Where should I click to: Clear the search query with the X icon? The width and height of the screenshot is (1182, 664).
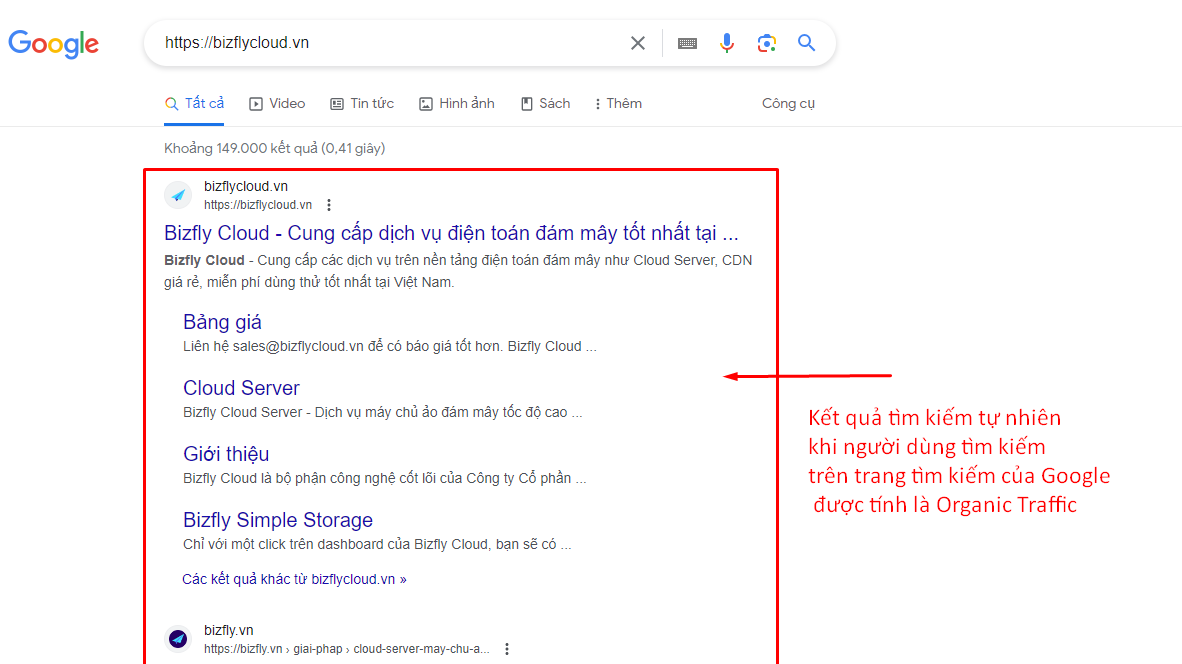637,43
